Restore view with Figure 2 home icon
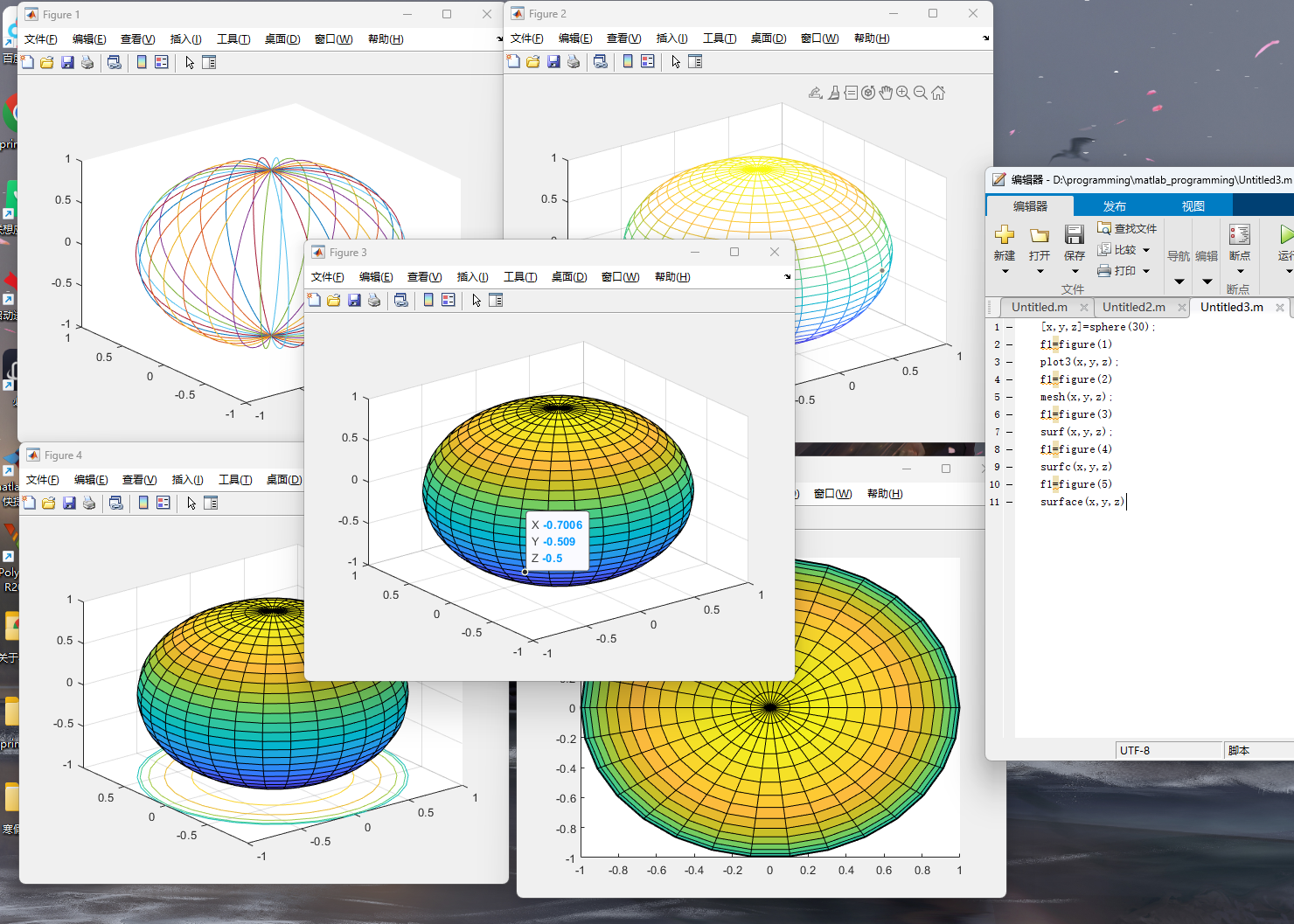Image resolution: width=1294 pixels, height=924 pixels. coord(938,93)
